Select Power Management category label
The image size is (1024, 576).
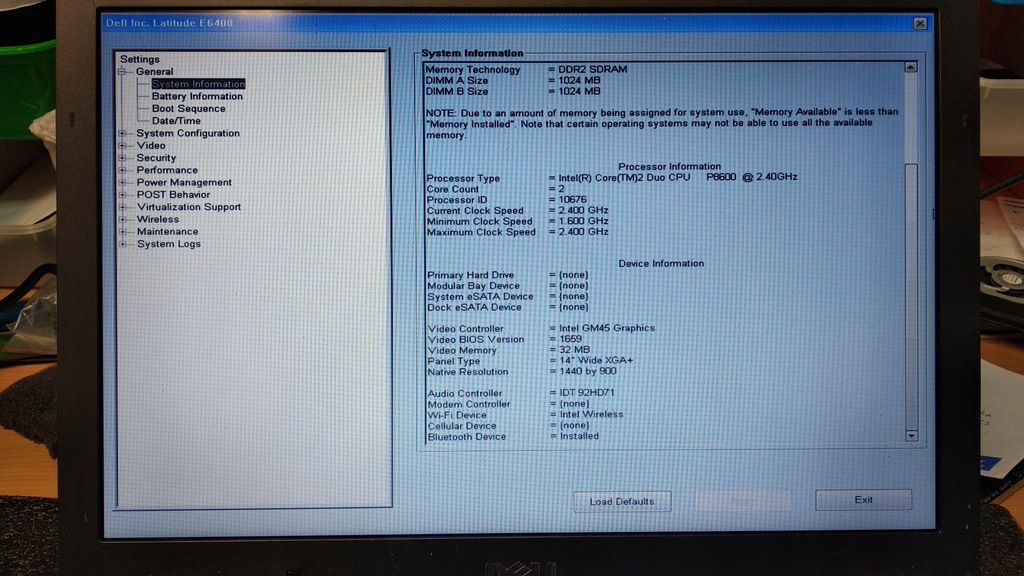coord(184,182)
